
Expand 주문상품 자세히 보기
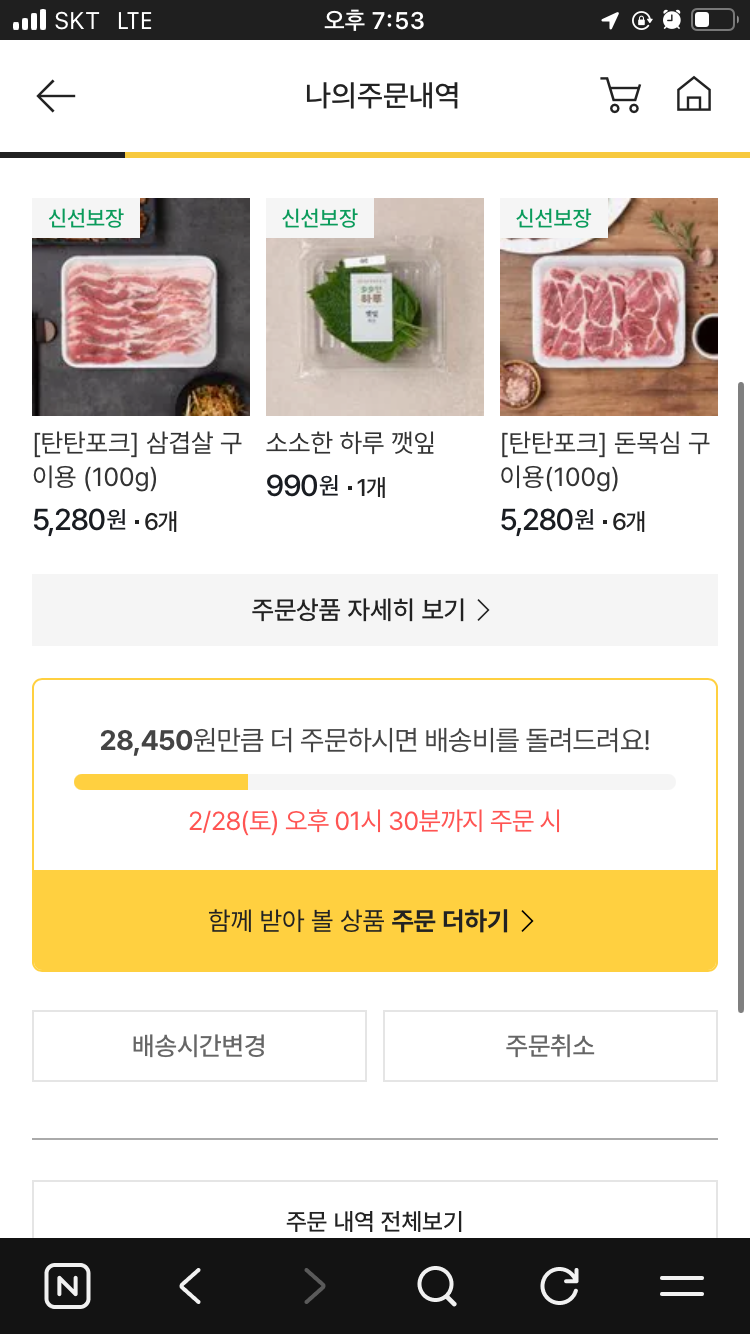point(375,610)
